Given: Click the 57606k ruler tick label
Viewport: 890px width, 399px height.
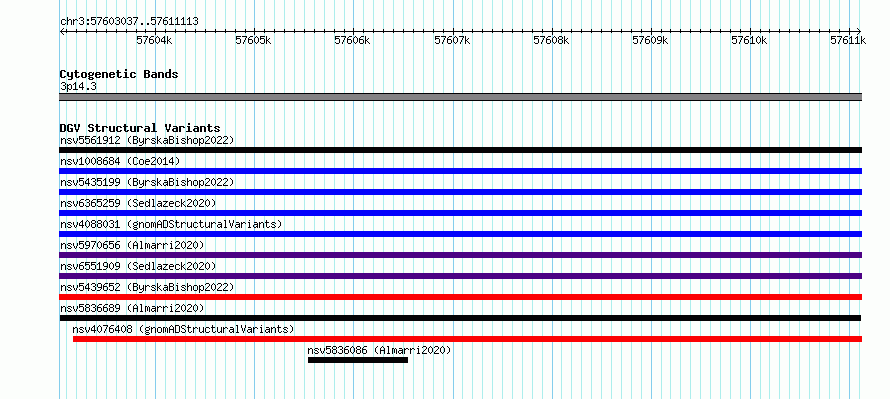Looking at the screenshot, I should [352, 40].
